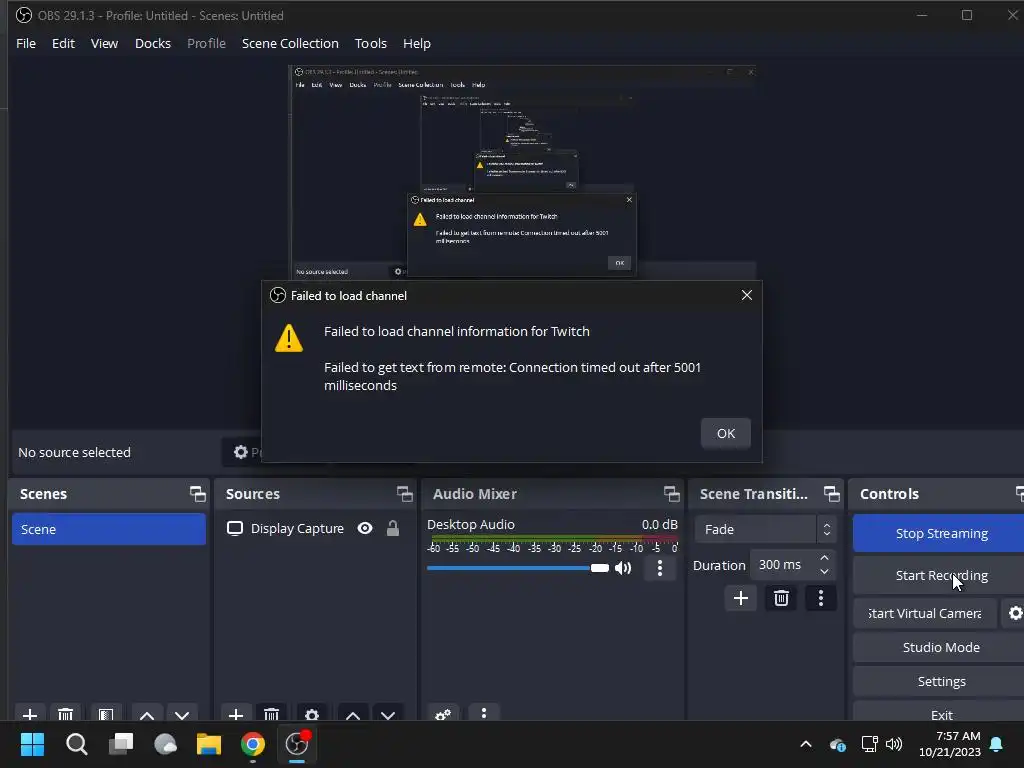This screenshot has height=768, width=1024.
Task: Open the Help menu
Action: point(417,43)
